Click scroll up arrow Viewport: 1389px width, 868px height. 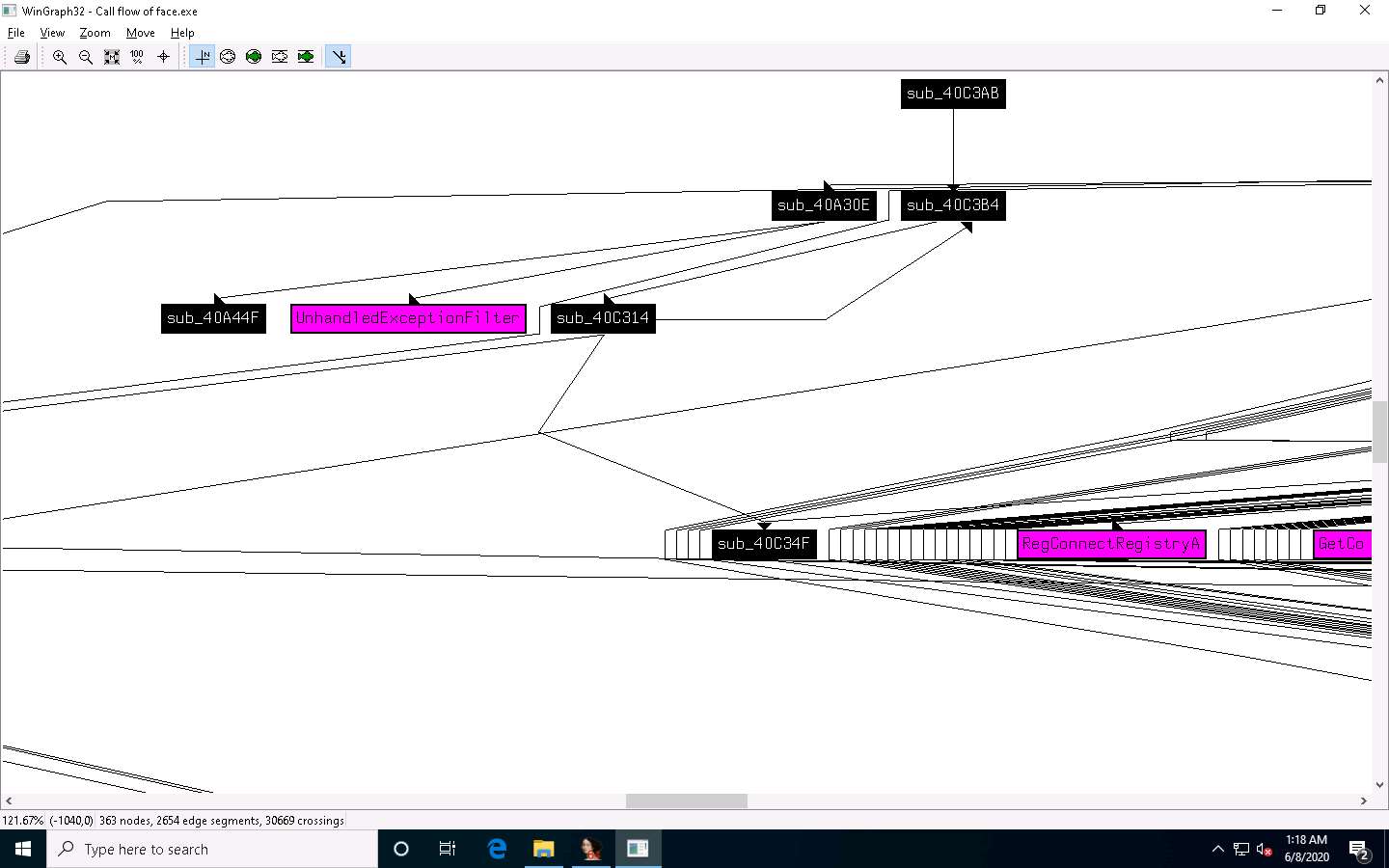[1379, 80]
